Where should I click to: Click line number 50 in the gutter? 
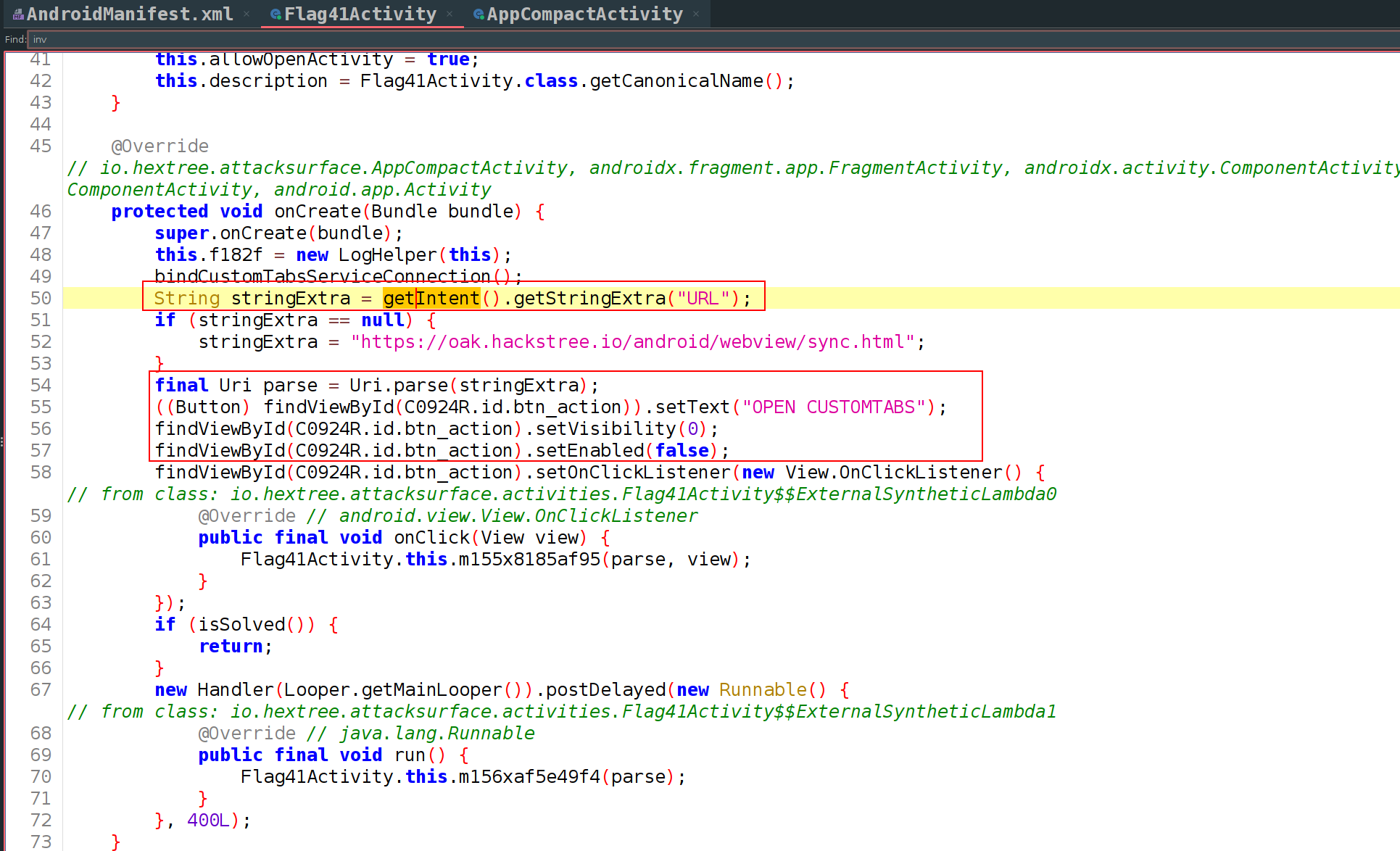[41, 298]
